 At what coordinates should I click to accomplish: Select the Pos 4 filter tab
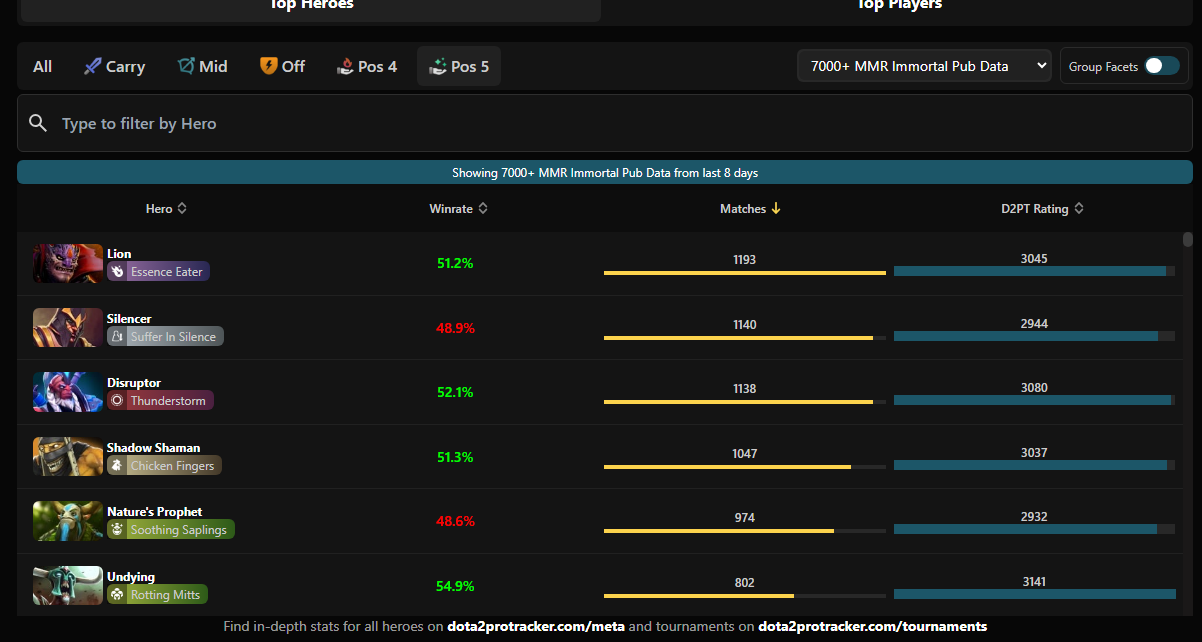(x=366, y=66)
